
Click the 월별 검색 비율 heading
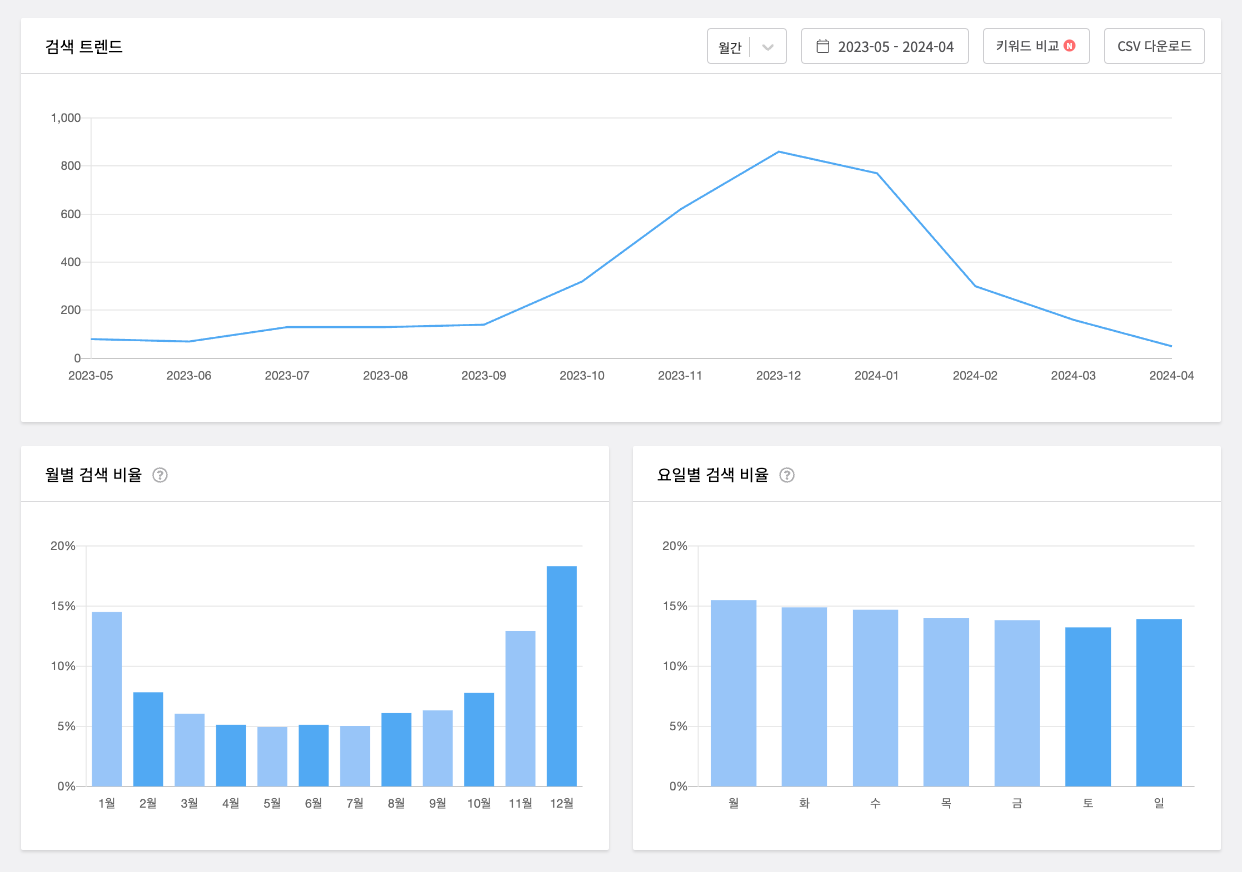coord(93,475)
